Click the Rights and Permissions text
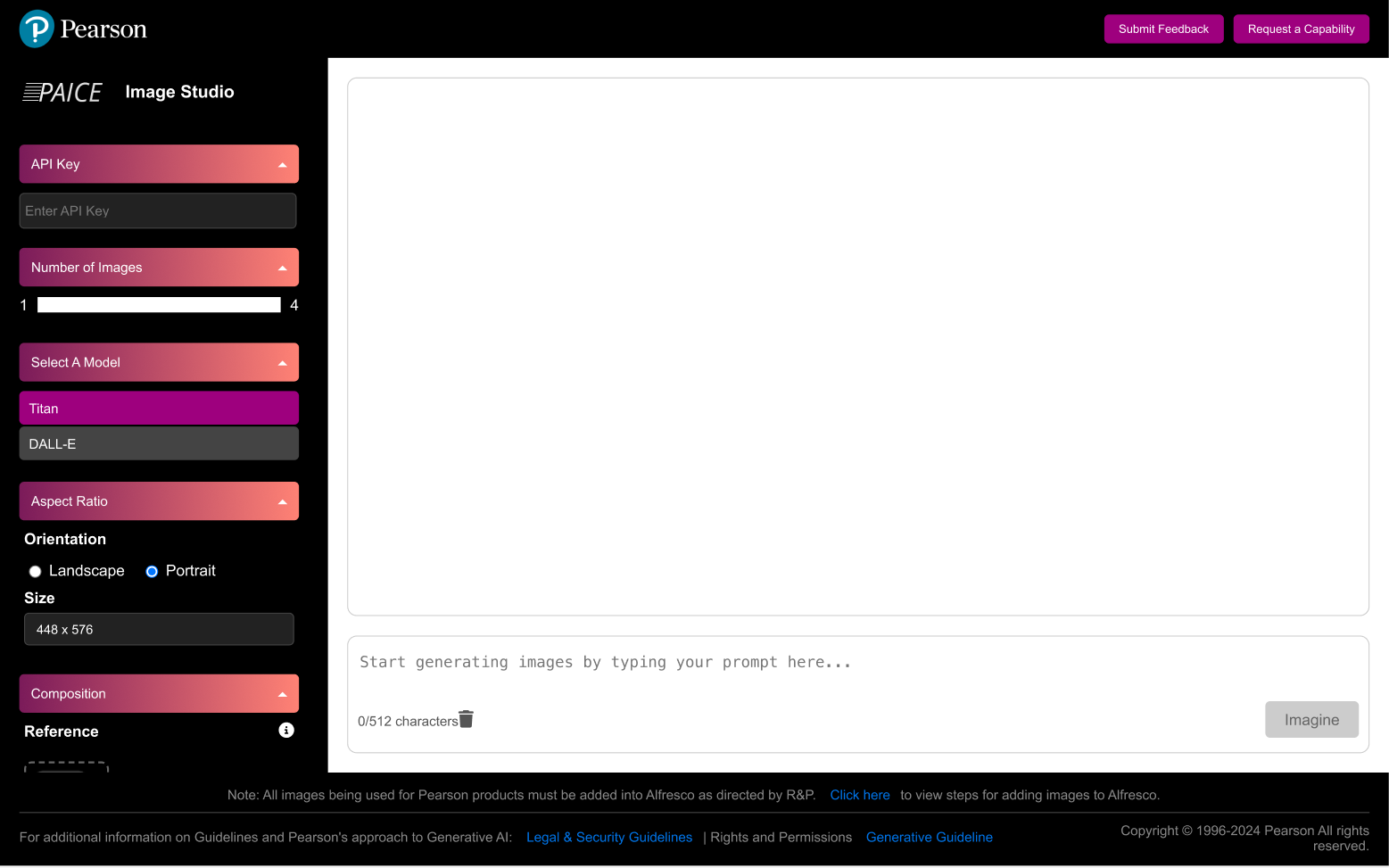 point(781,837)
